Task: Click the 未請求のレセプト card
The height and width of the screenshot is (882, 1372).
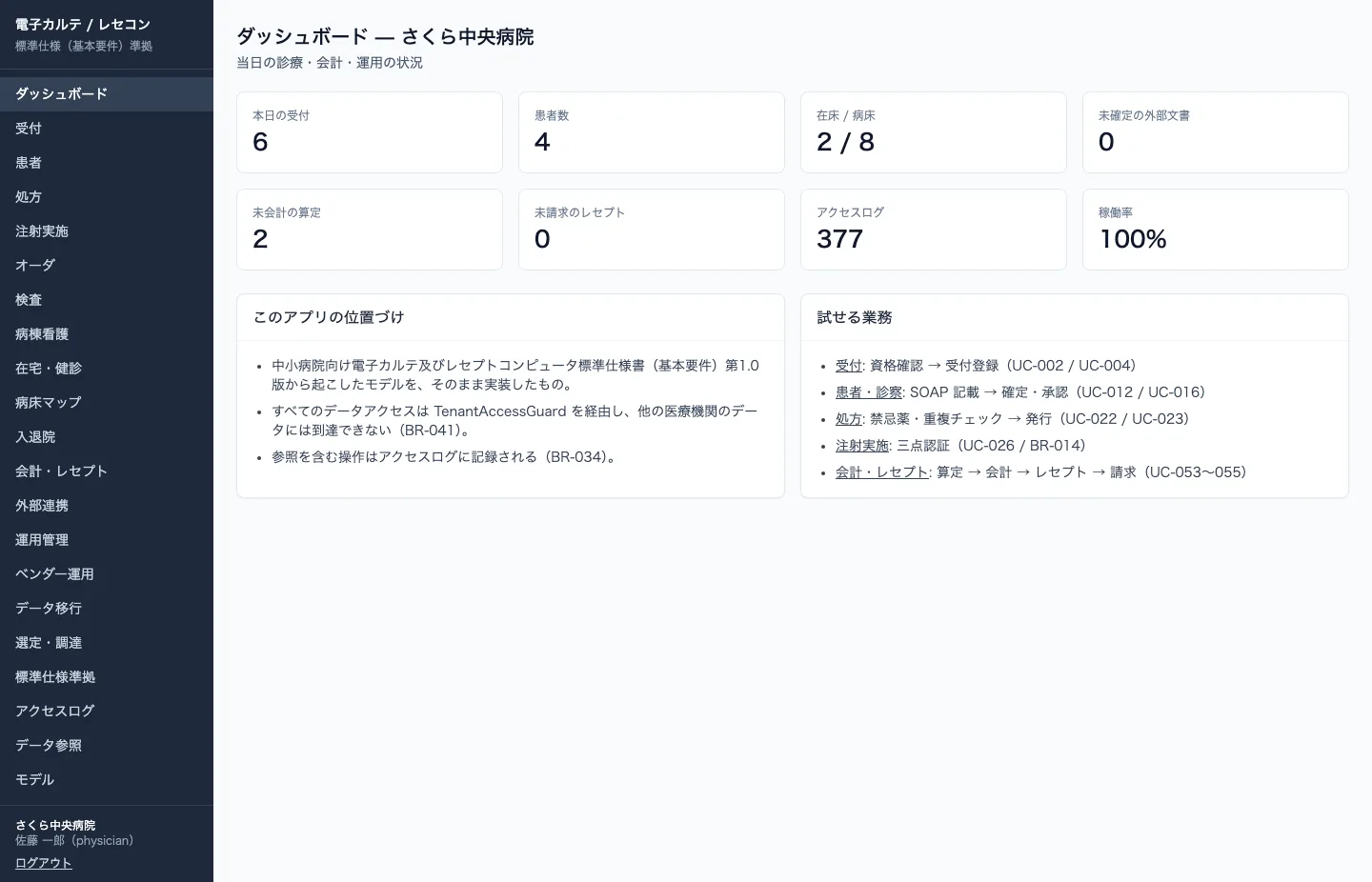Action: click(x=652, y=230)
